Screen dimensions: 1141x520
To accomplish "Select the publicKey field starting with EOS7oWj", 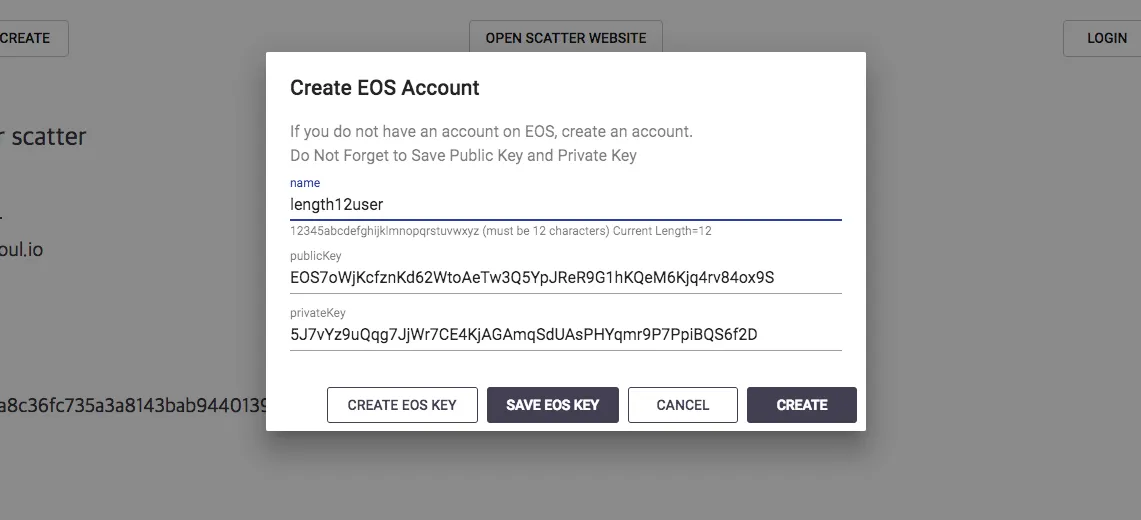I will (565, 278).
